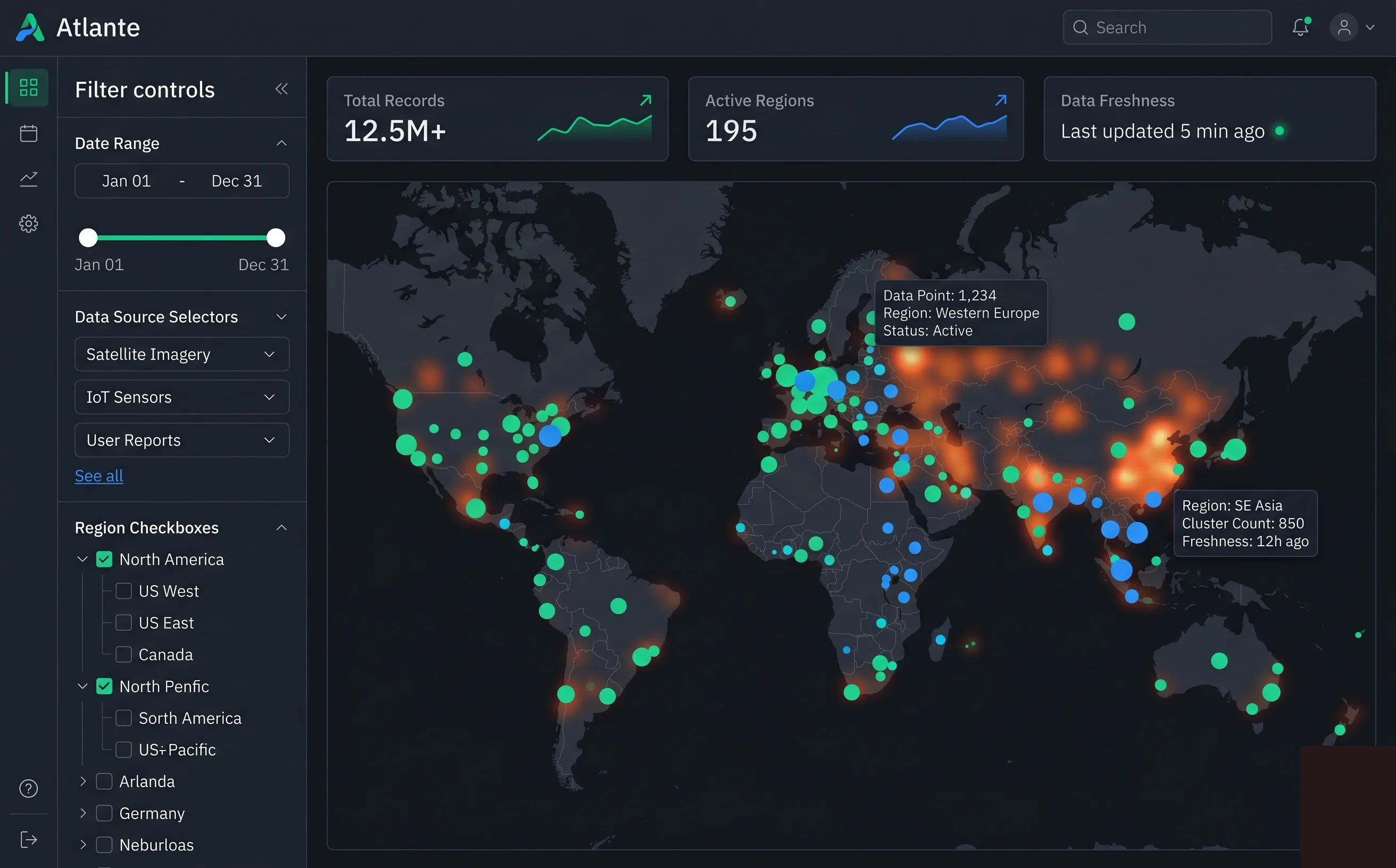This screenshot has width=1396, height=868.
Task: Click the "12.5M+" total records value
Action: (395, 131)
